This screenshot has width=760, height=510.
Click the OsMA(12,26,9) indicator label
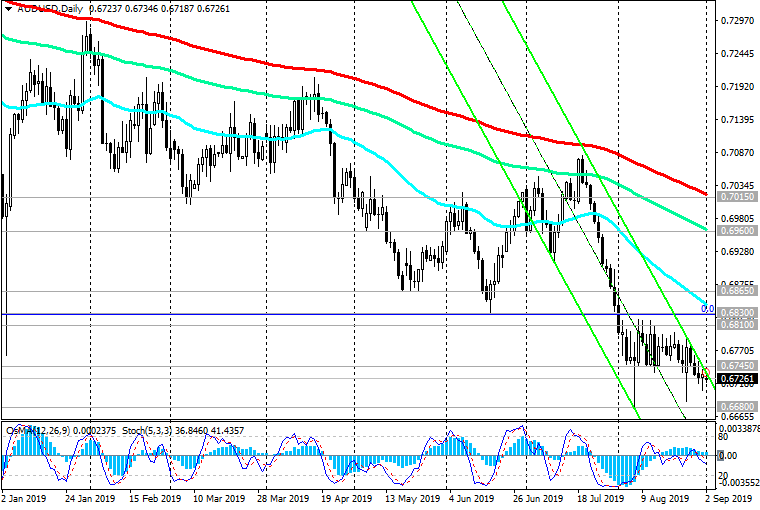(36, 431)
